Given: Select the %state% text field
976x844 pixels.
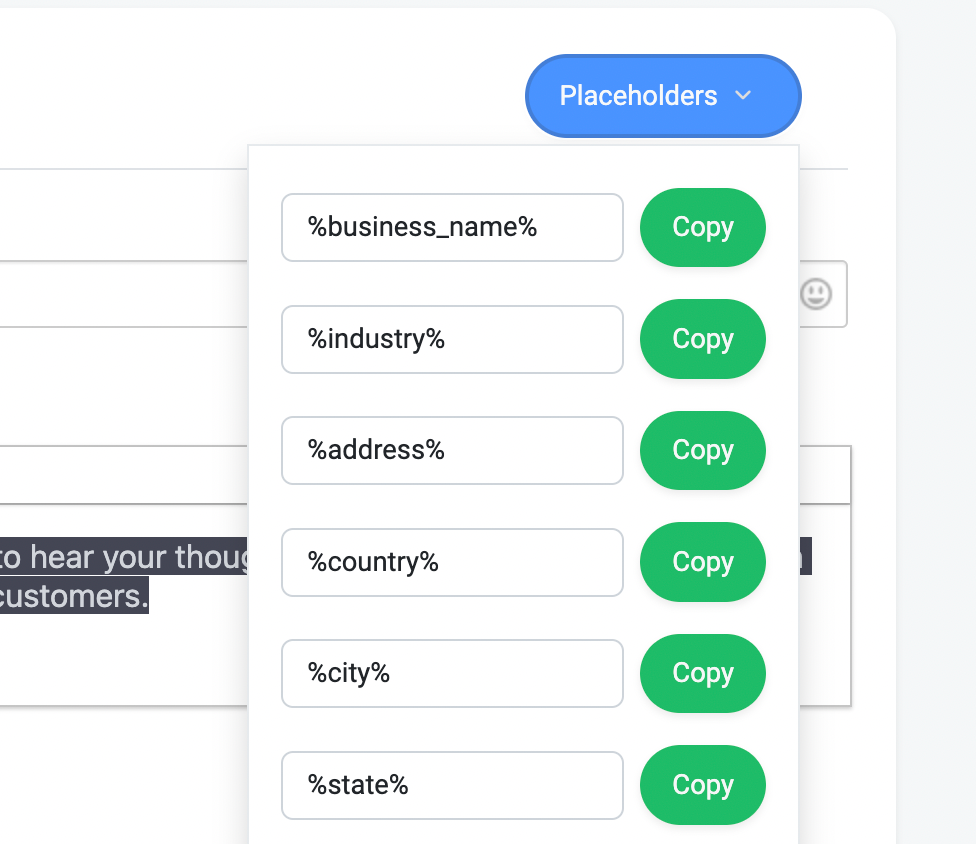Looking at the screenshot, I should (452, 785).
